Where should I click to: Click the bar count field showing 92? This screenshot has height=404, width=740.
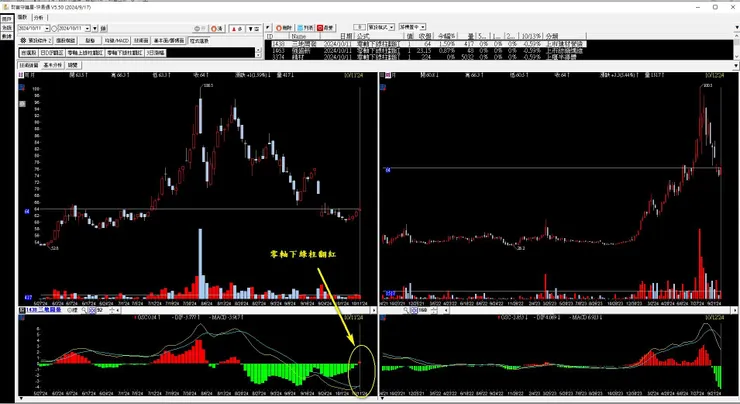click(101, 310)
